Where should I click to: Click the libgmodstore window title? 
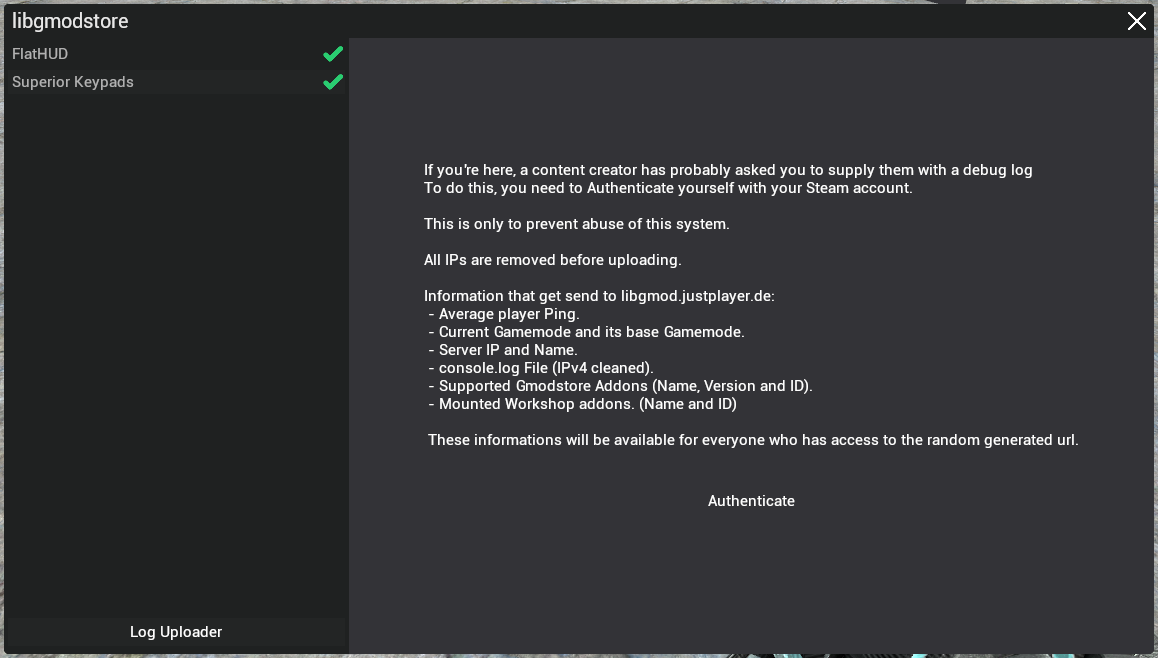pyautogui.click(x=70, y=21)
